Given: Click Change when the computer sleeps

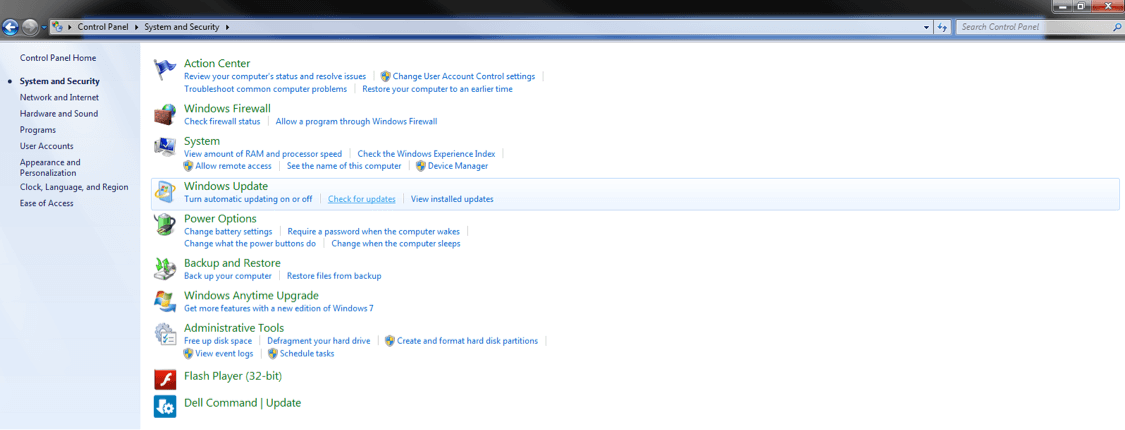Looking at the screenshot, I should click(x=396, y=243).
